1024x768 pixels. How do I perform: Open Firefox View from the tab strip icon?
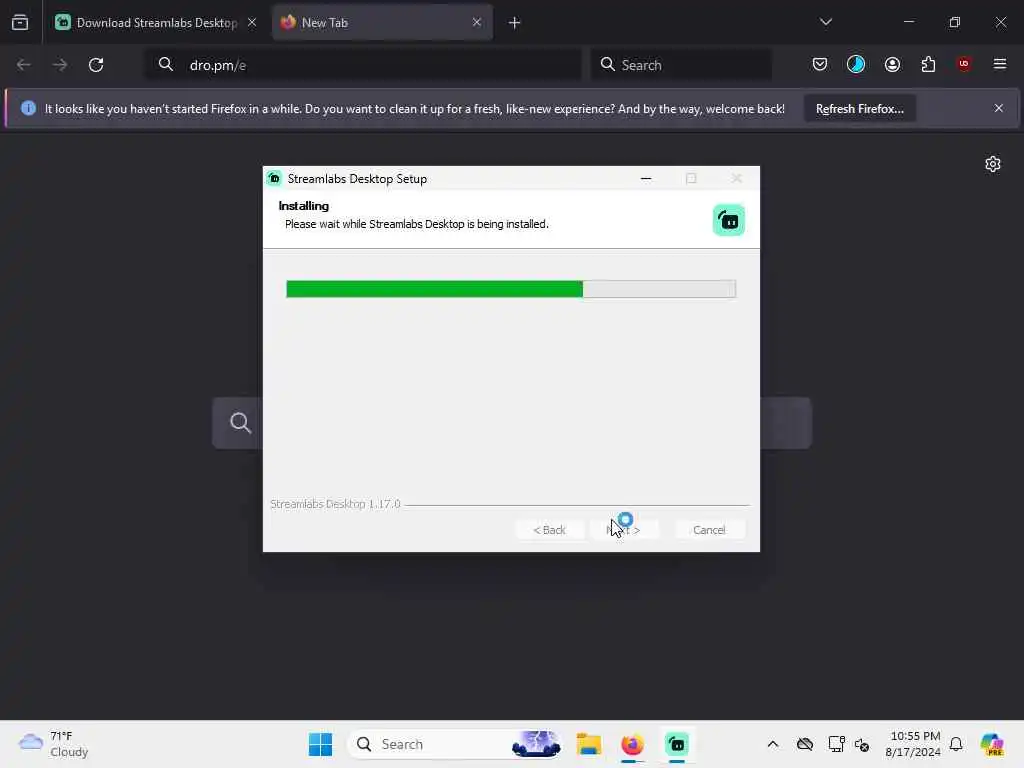[x=20, y=23]
